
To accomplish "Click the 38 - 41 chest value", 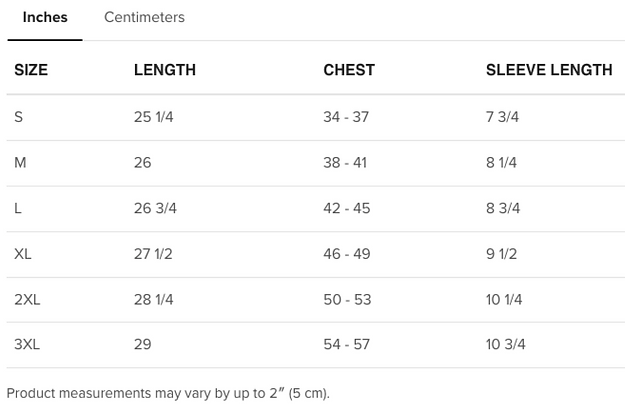I will click(x=345, y=163).
